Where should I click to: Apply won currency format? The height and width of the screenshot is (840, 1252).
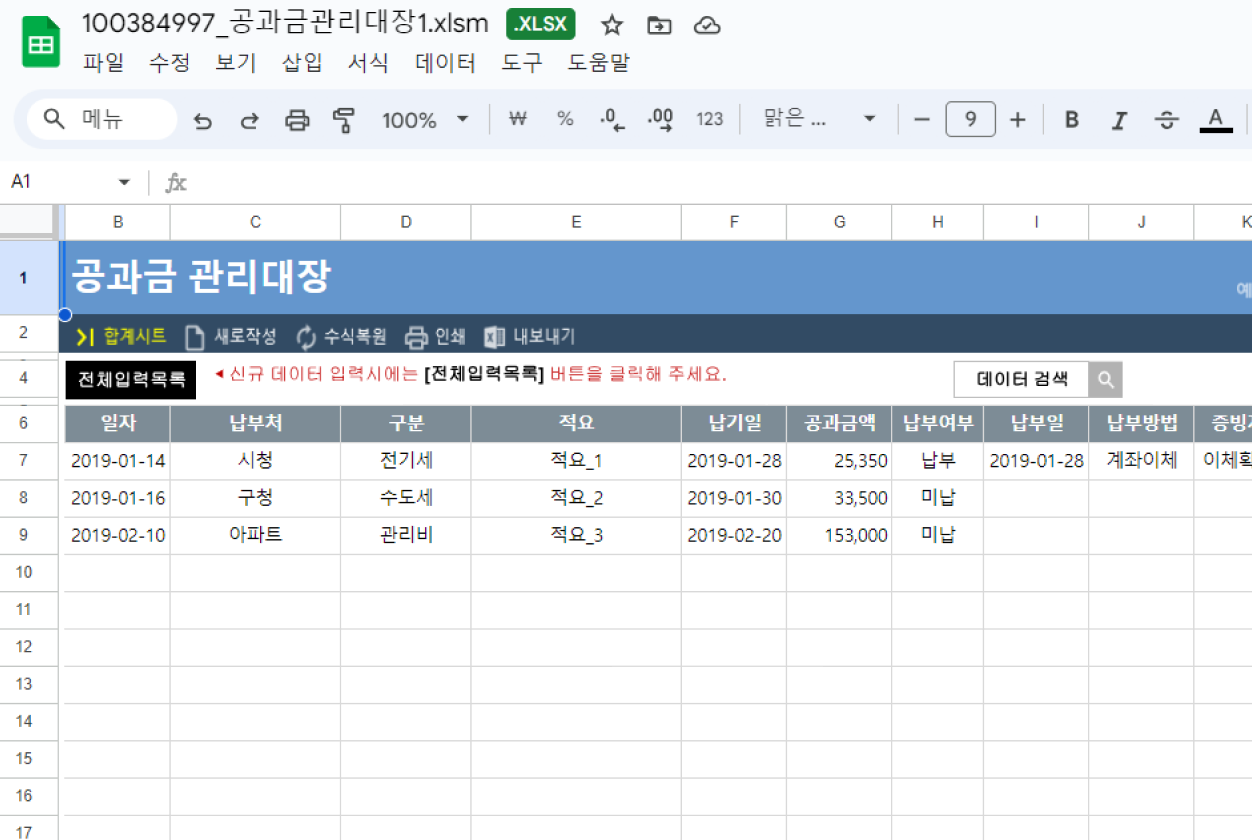(517, 120)
